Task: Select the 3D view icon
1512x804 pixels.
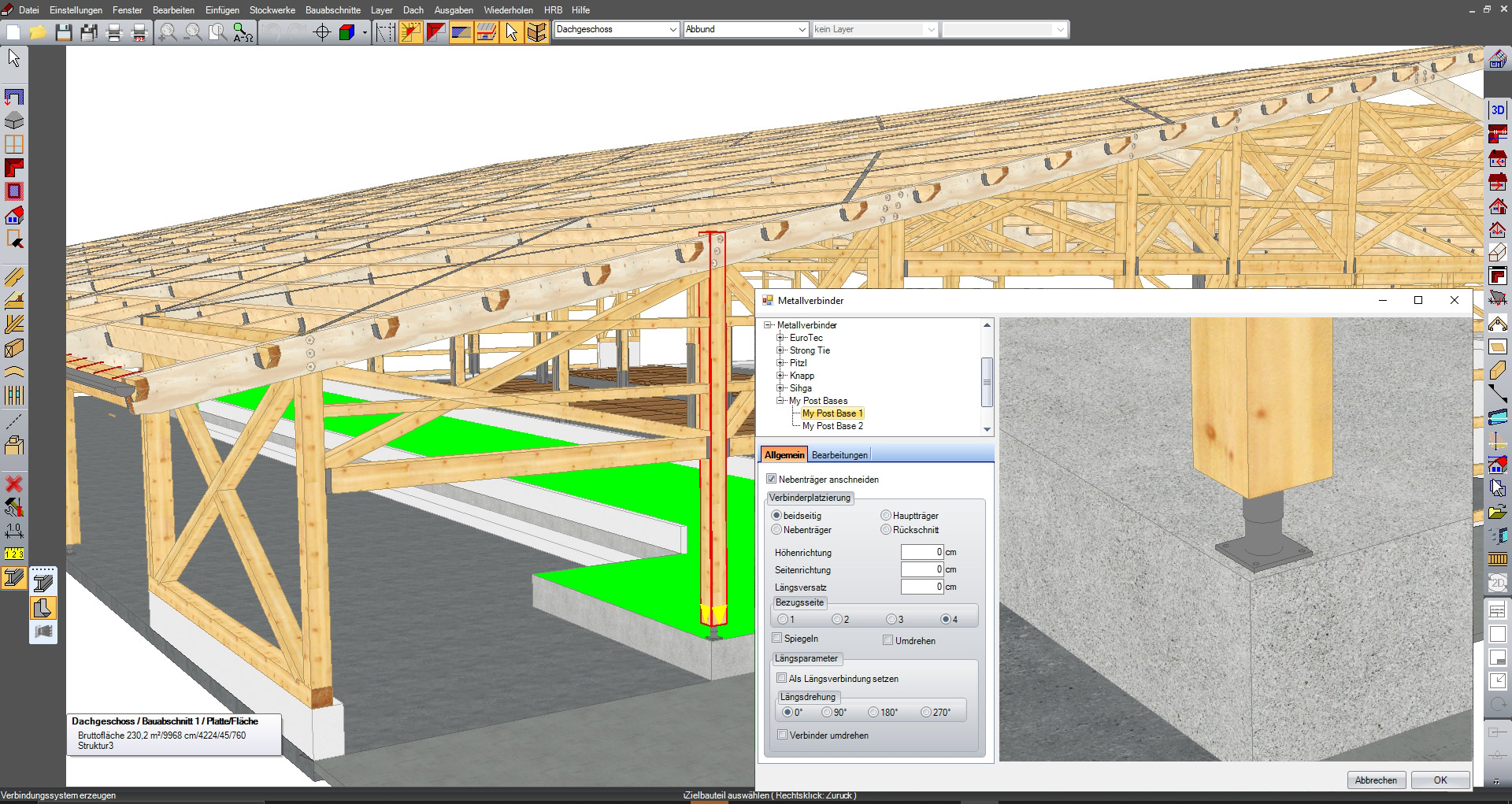Action: (1497, 110)
